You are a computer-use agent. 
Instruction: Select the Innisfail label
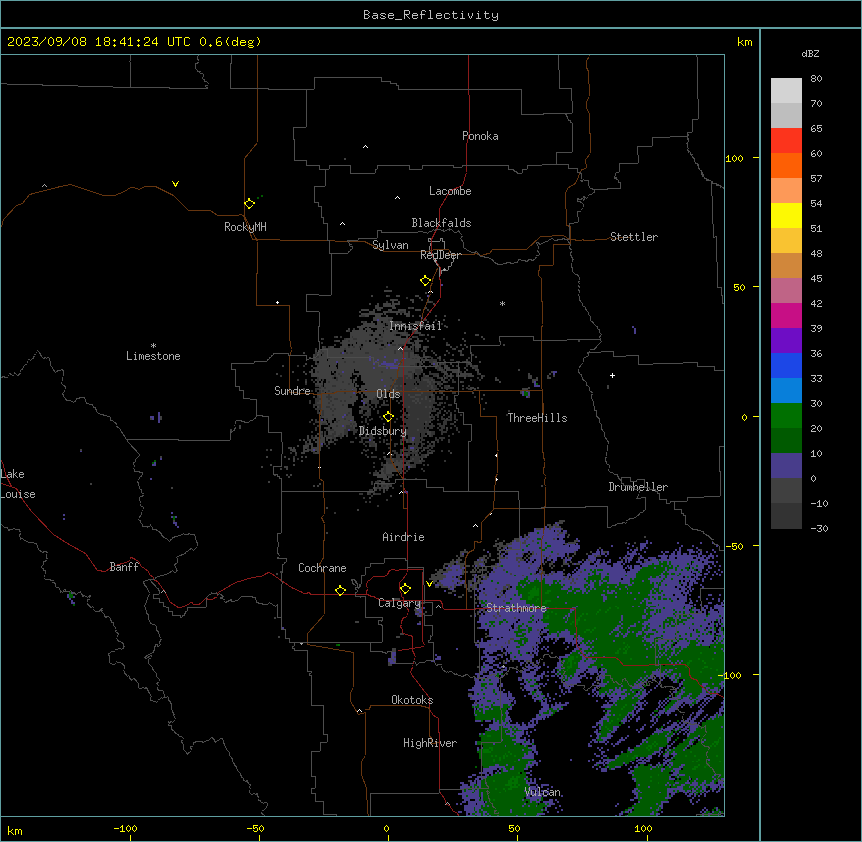click(x=415, y=326)
